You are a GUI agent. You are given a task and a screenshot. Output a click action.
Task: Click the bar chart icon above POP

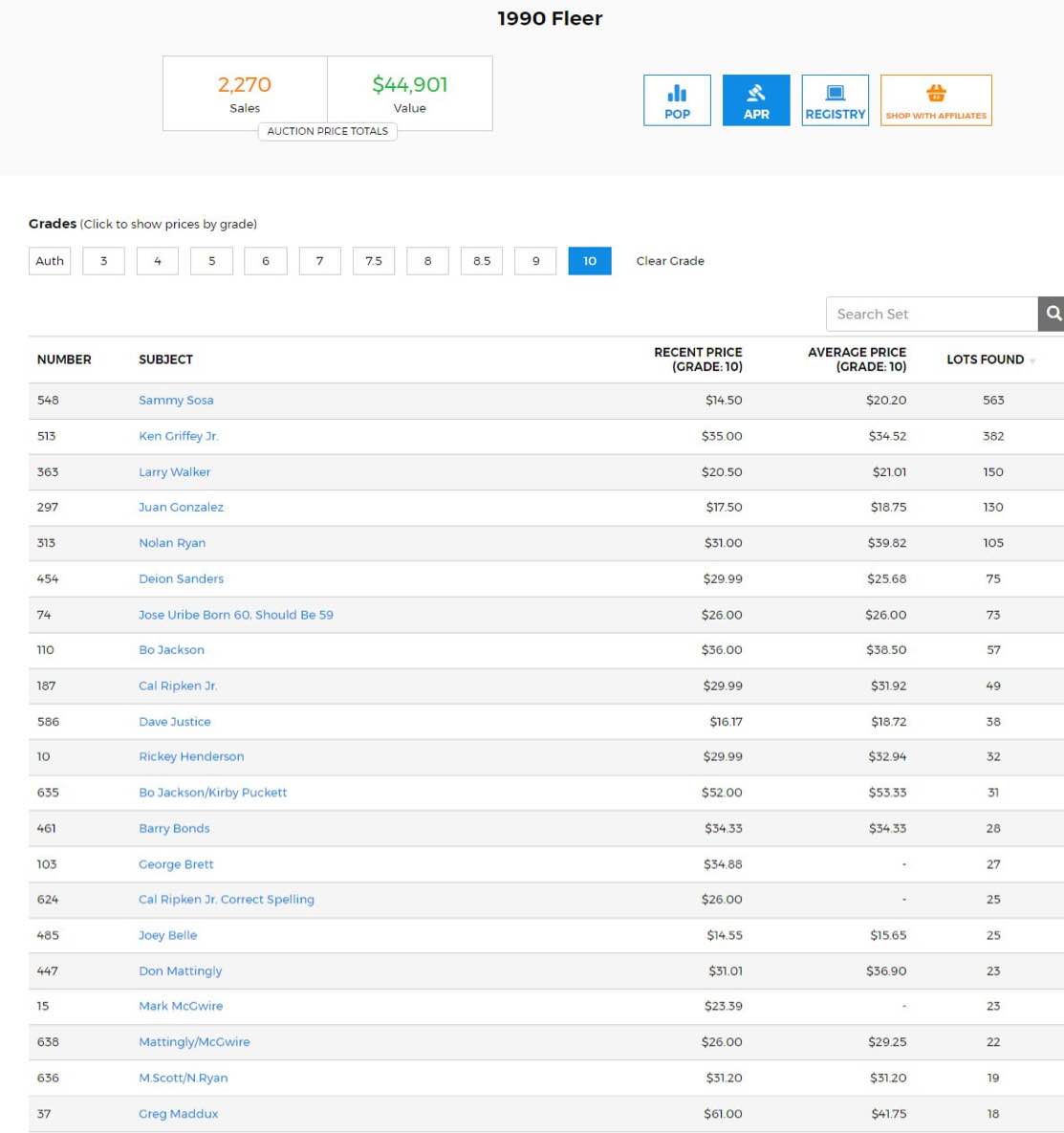677,92
